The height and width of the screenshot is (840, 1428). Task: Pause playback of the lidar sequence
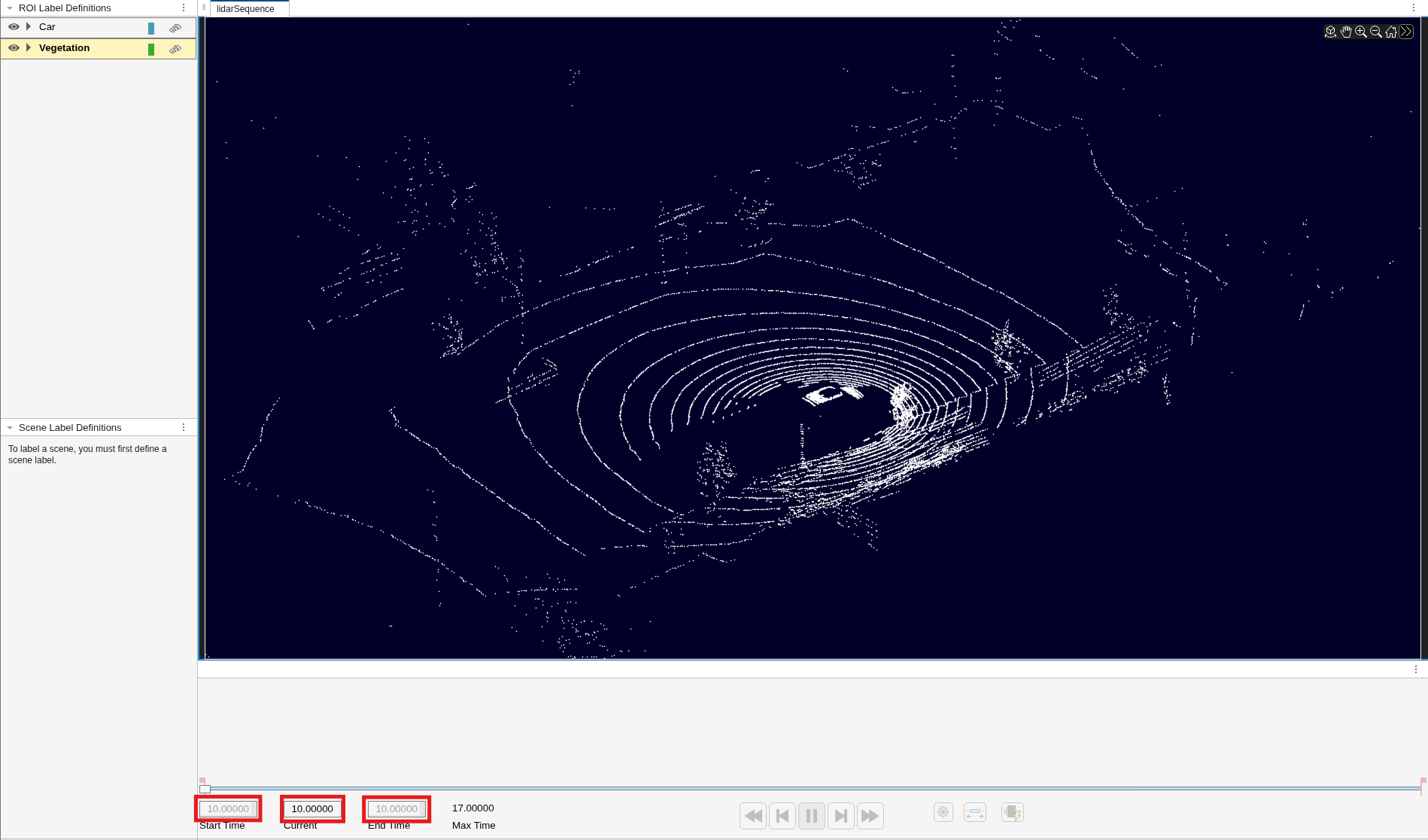click(x=812, y=816)
